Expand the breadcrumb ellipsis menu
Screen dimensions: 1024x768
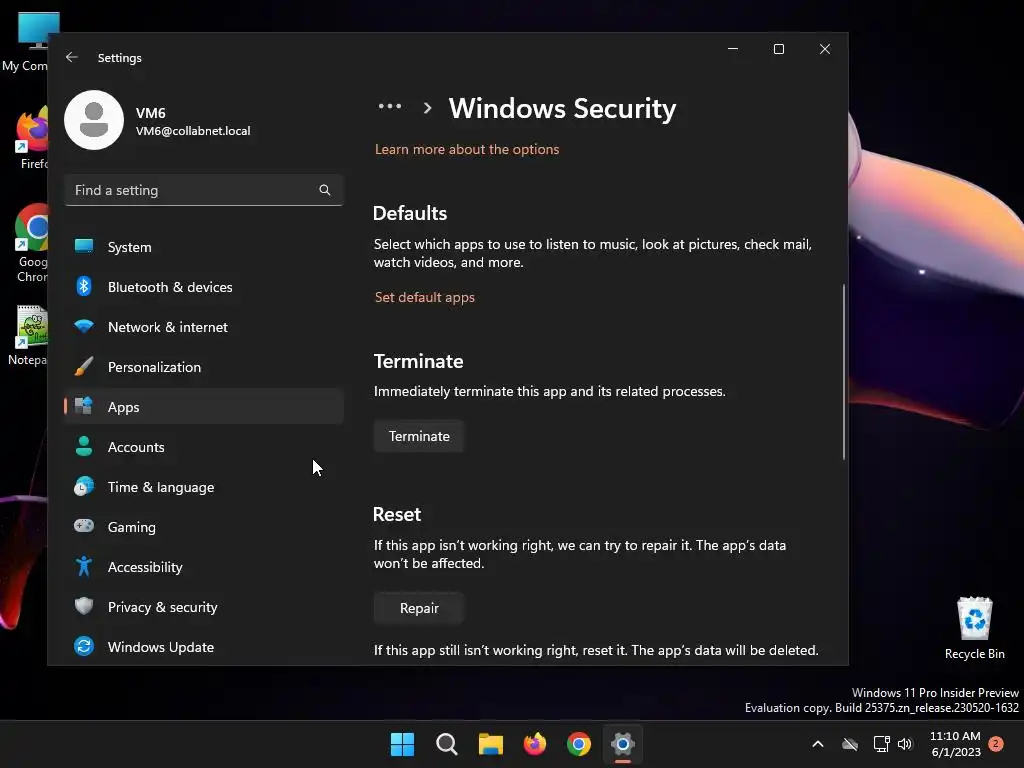pos(390,106)
